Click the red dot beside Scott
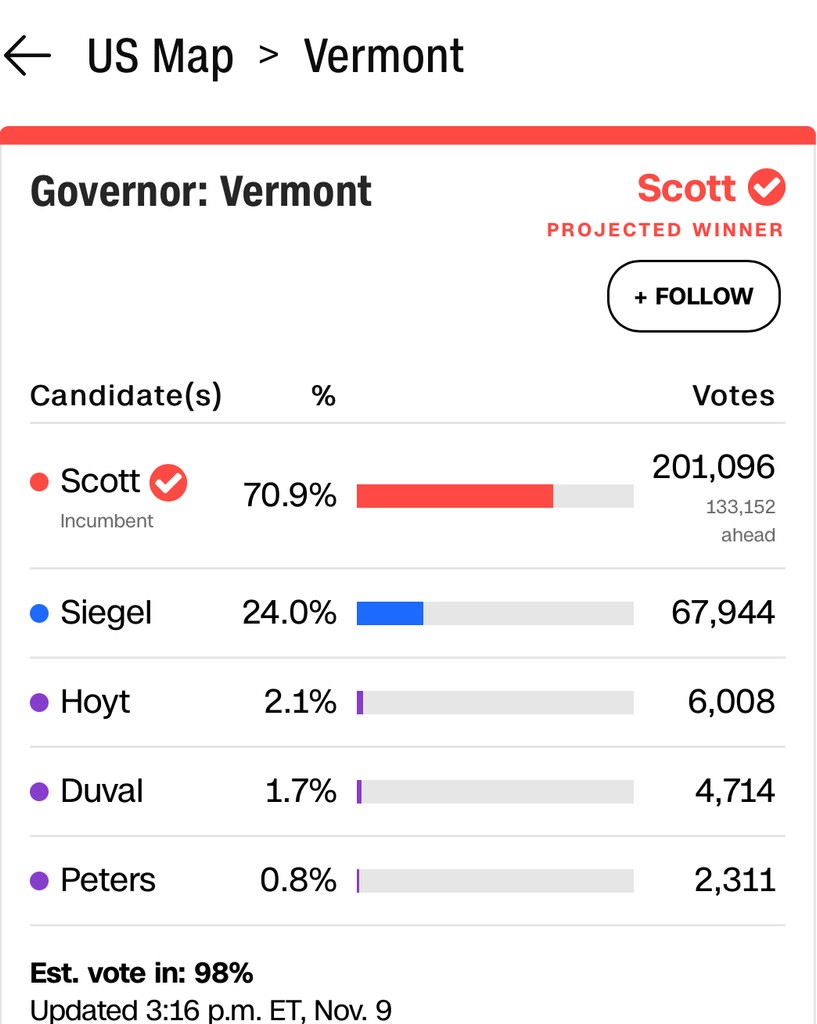Image resolution: width=817 pixels, height=1024 pixels. coord(39,483)
